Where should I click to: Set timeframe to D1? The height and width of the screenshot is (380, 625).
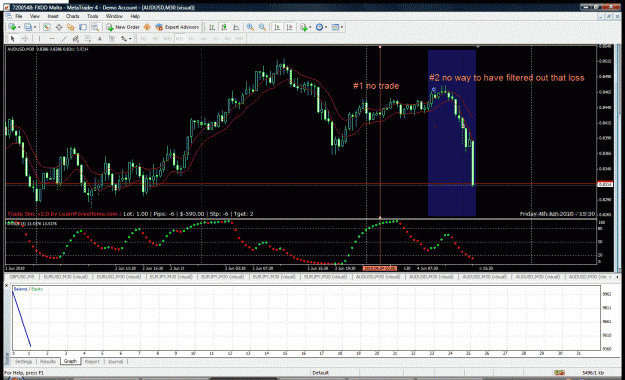(216, 39)
